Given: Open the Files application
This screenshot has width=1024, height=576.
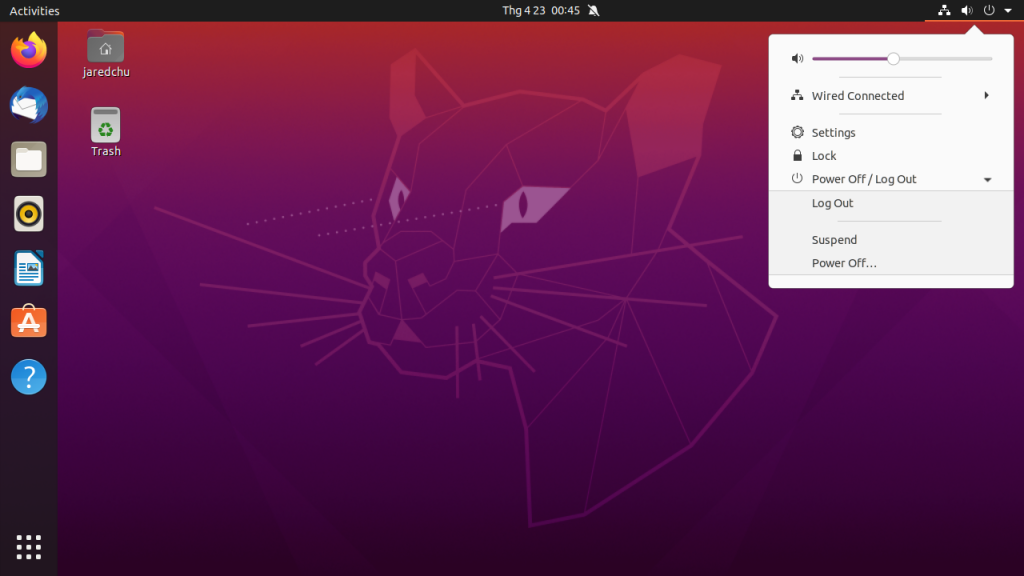Looking at the screenshot, I should [x=27, y=159].
